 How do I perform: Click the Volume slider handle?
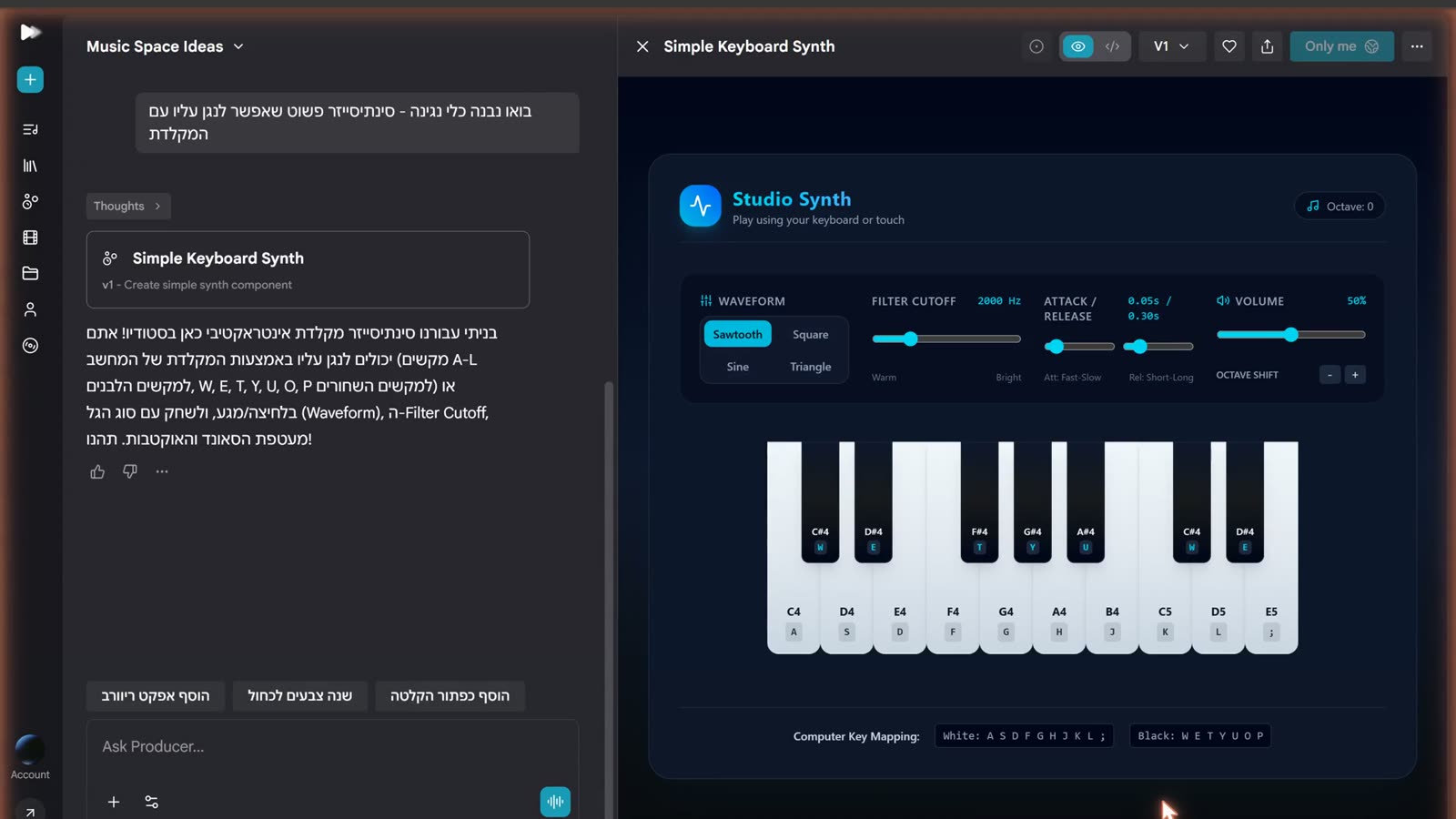pos(1290,335)
